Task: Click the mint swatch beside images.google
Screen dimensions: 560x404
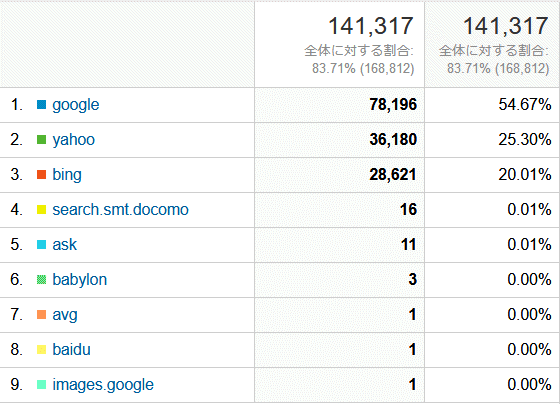Action: pyautogui.click(x=41, y=385)
